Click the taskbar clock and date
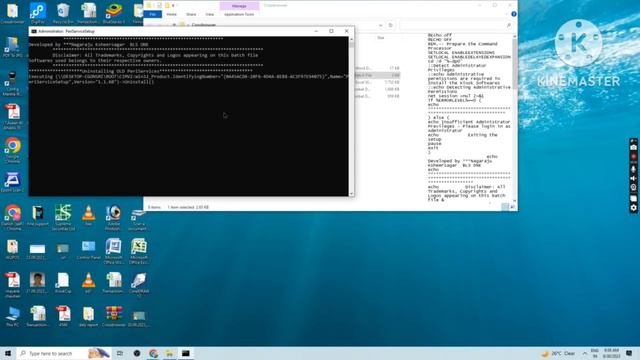Image resolution: width=640 pixels, height=360 pixels. [611, 353]
